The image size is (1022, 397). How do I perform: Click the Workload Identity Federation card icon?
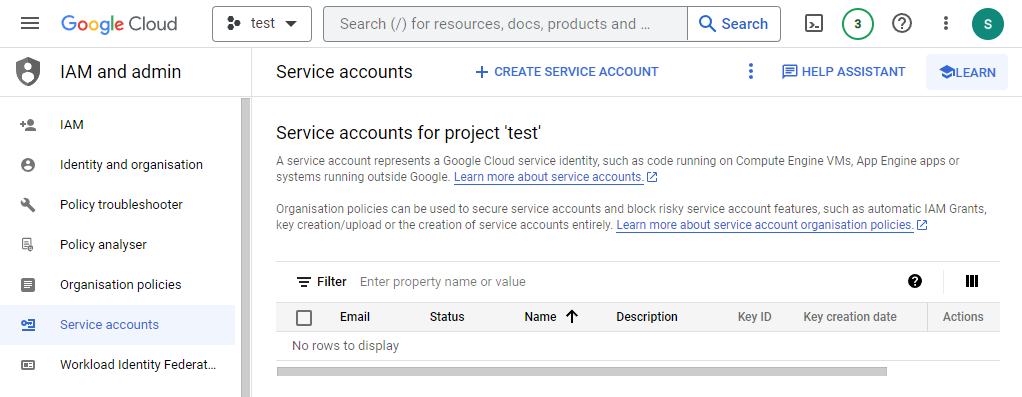28,365
